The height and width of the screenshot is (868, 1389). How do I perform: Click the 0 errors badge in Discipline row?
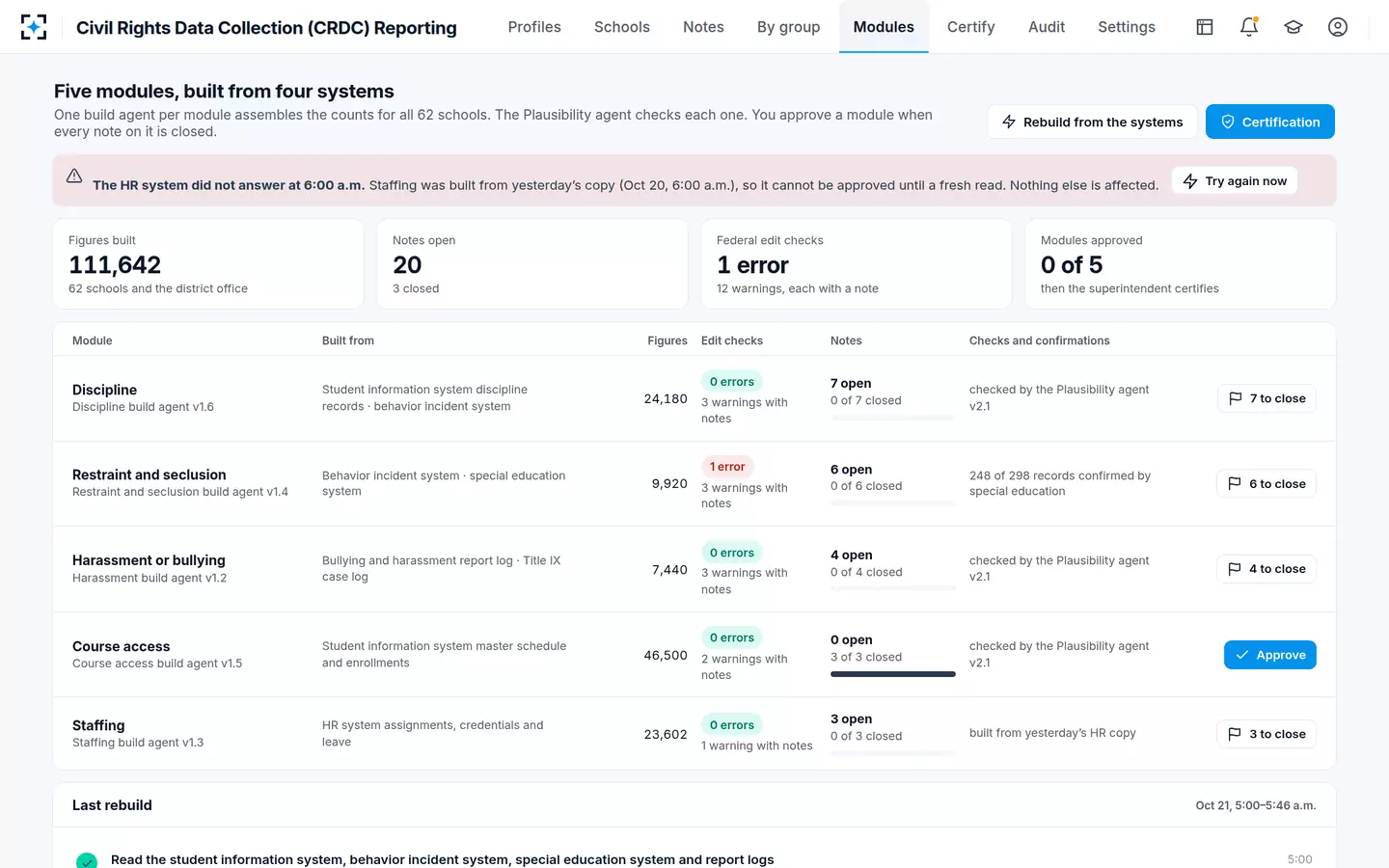coord(732,382)
